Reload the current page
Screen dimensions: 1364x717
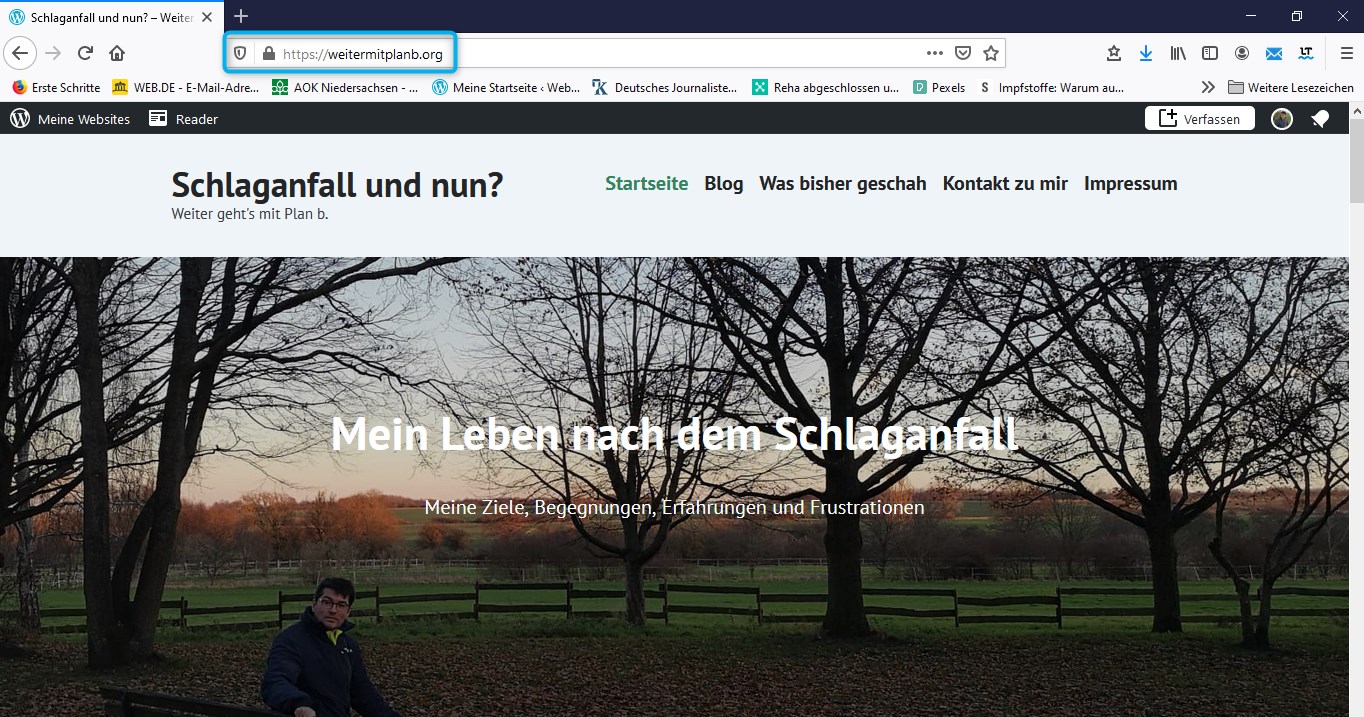(86, 53)
